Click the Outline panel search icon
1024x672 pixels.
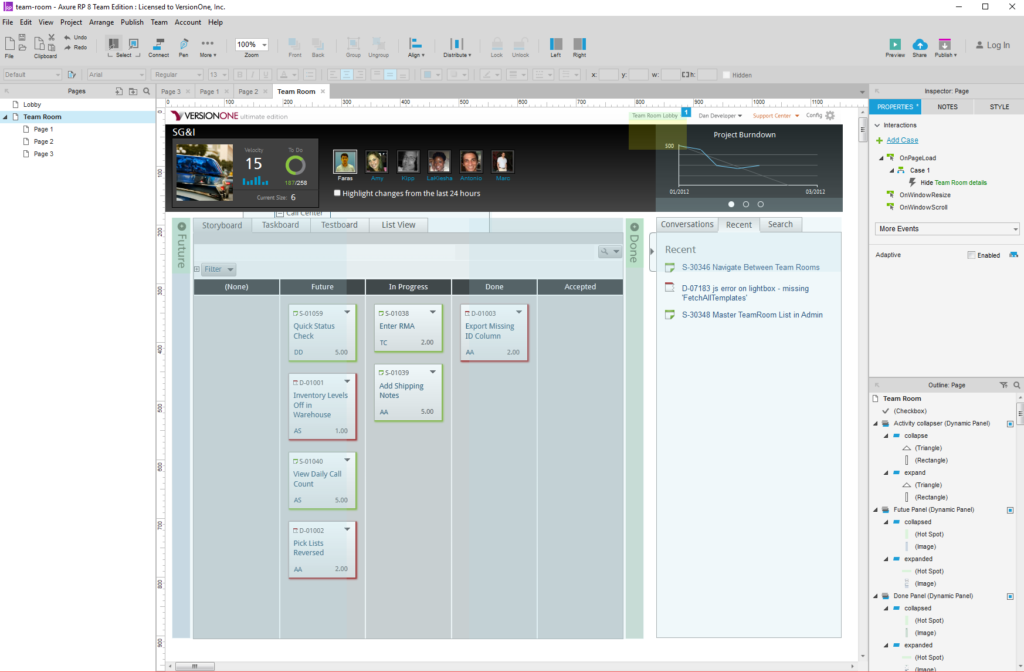tap(1016, 385)
